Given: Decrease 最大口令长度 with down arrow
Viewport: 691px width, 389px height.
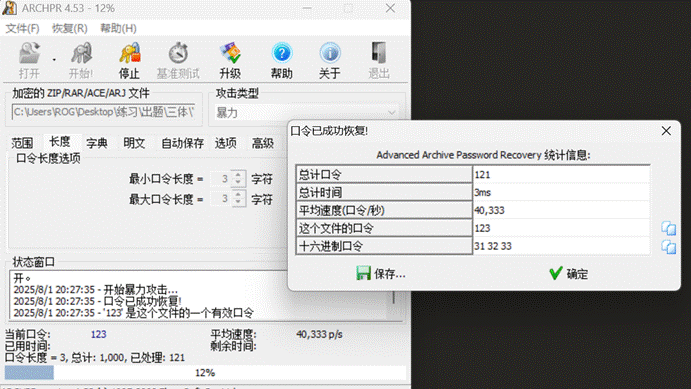Looking at the screenshot, I should (238, 202).
